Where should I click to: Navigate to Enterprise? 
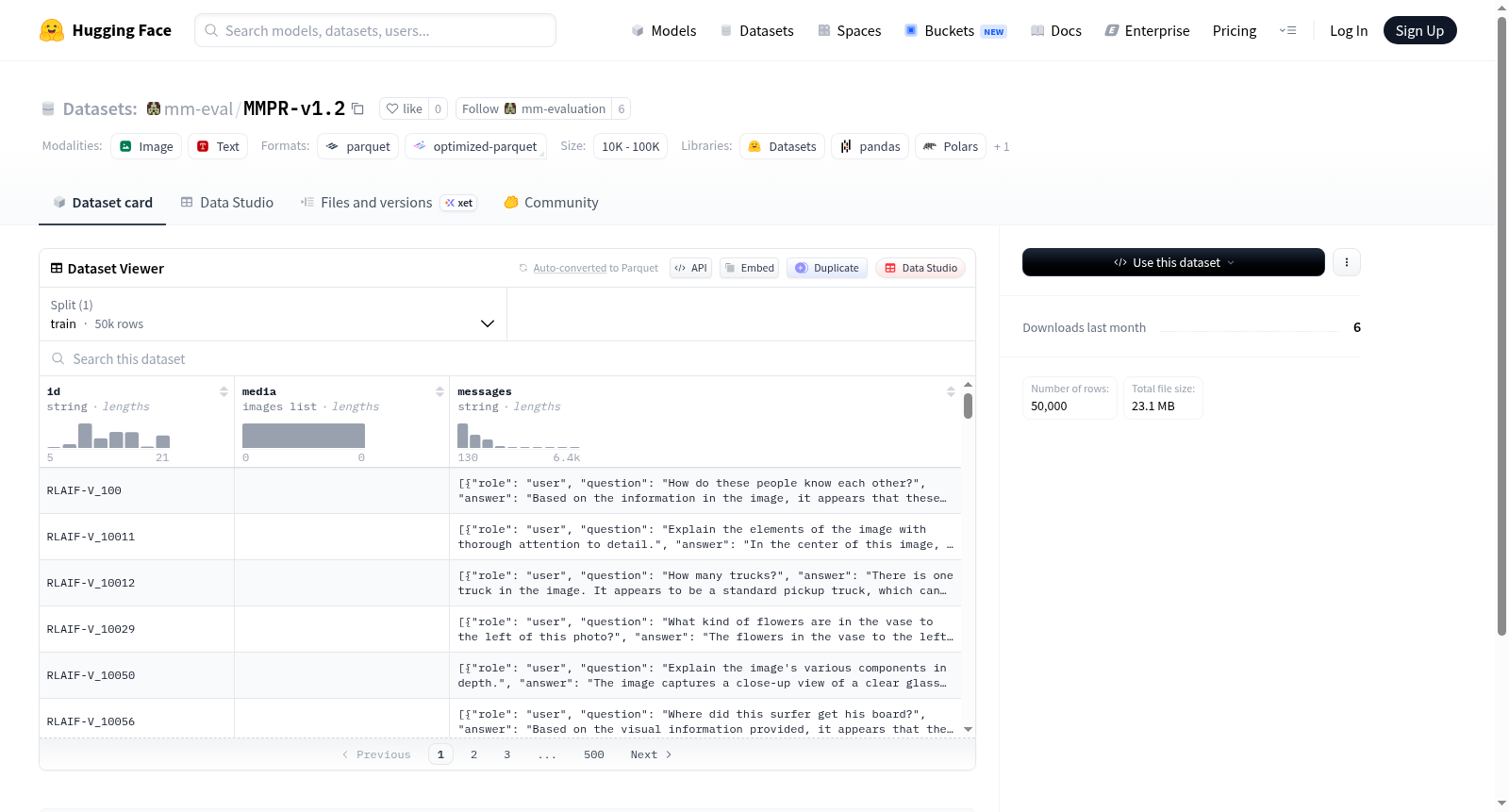[1148, 30]
